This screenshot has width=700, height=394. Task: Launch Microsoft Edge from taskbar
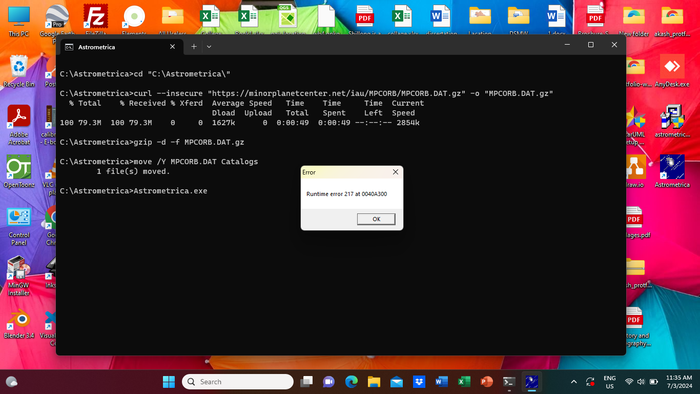tap(351, 382)
